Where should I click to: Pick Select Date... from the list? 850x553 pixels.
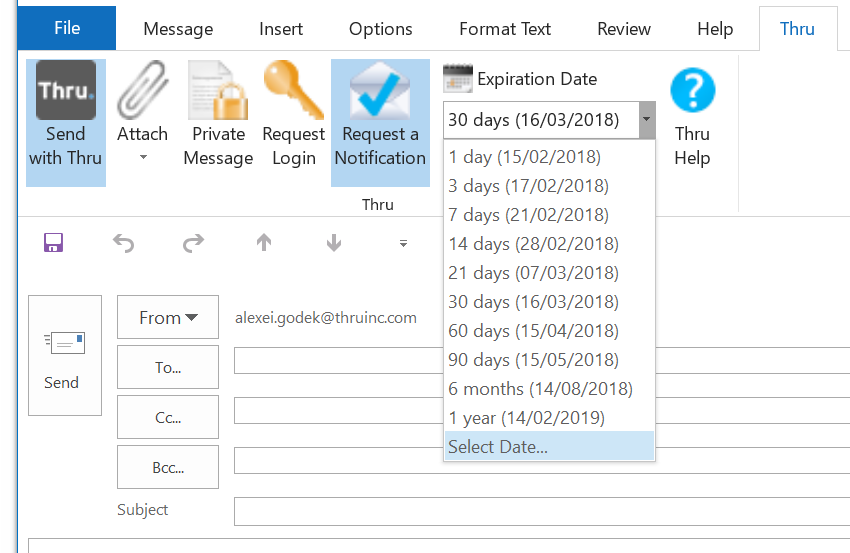(498, 447)
